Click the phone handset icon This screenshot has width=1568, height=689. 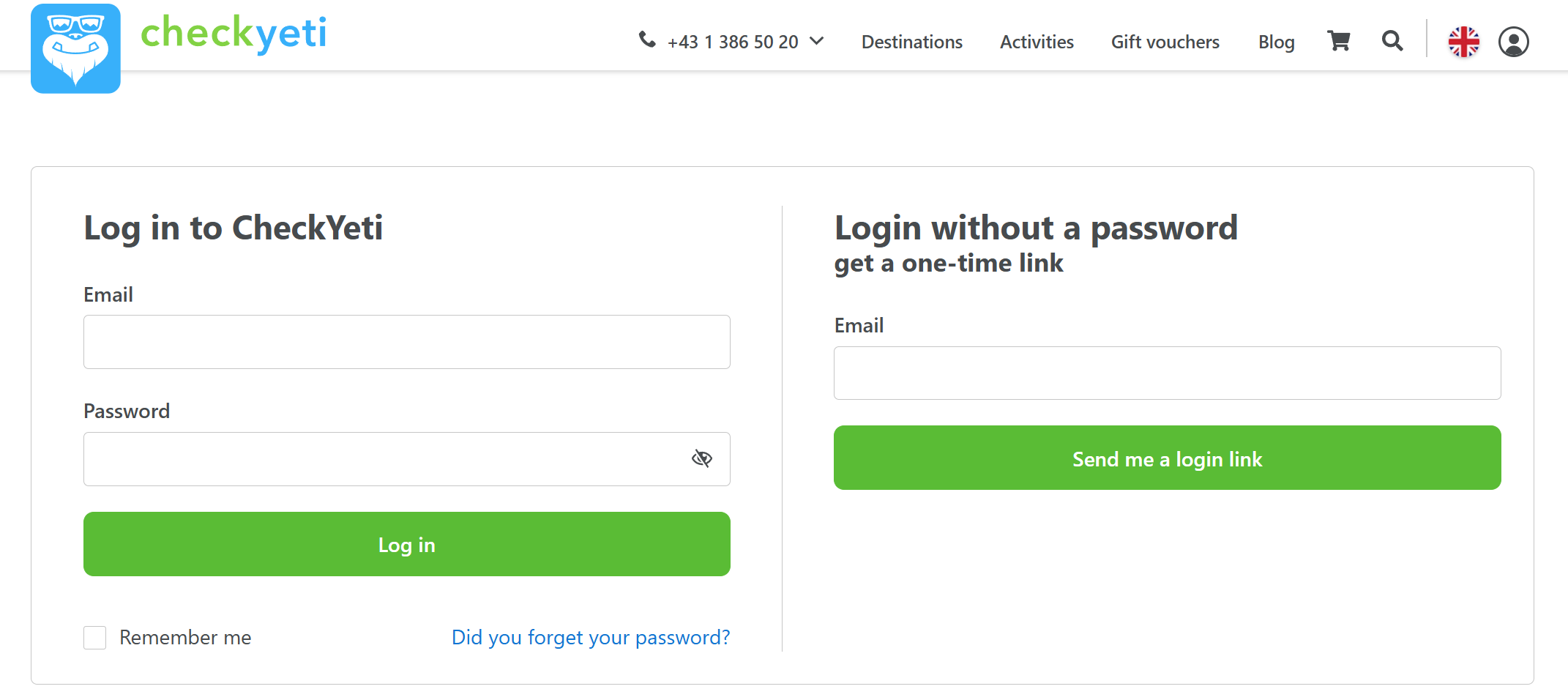pyautogui.click(x=647, y=40)
